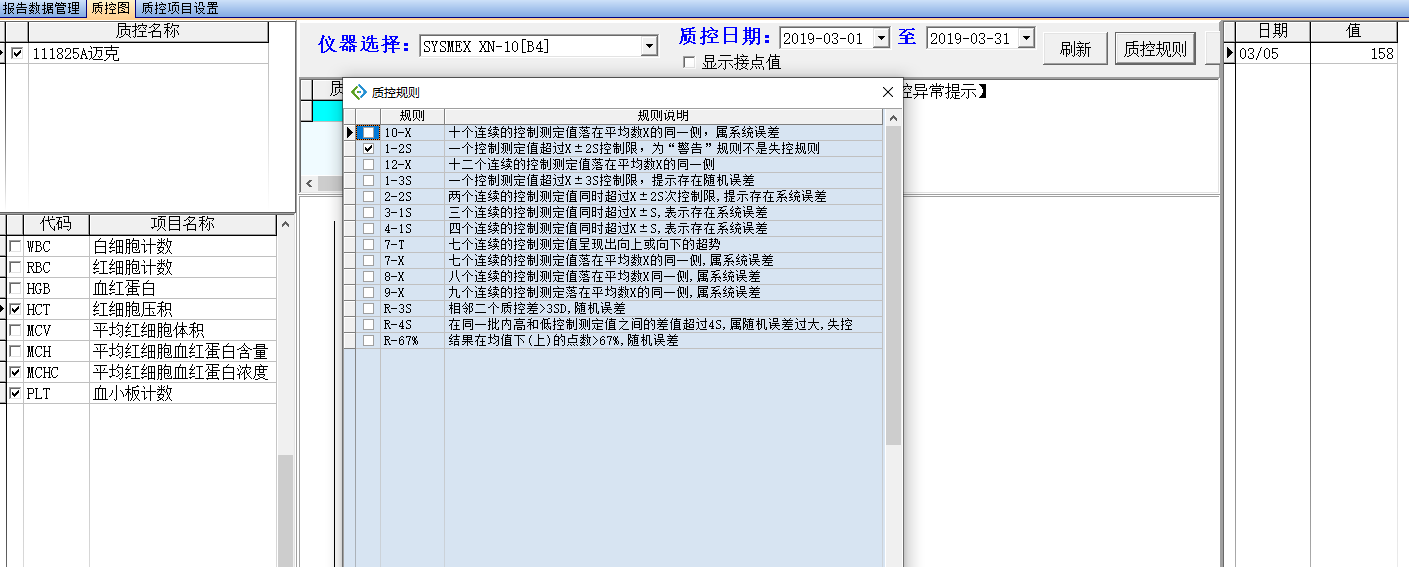Click the 质控规则 dialog title icon
The height and width of the screenshot is (567, 1409).
(x=359, y=92)
